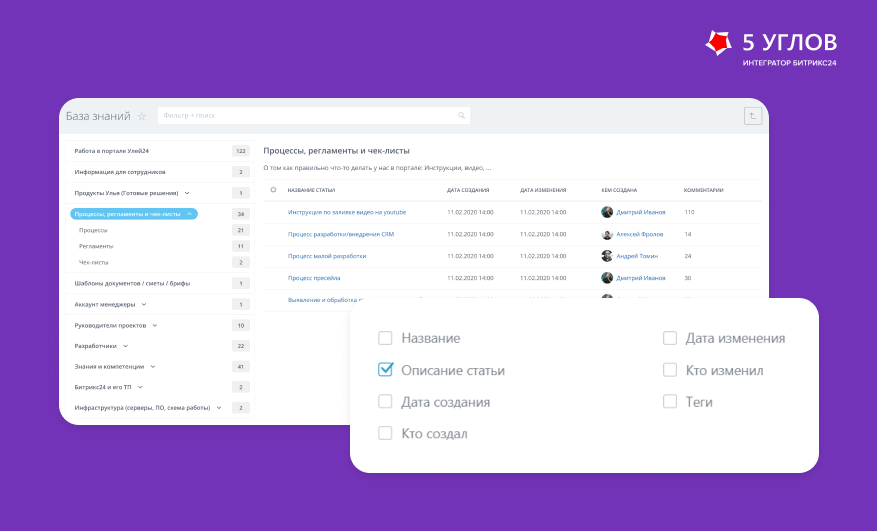Viewport: 877px width, 531px height.
Task: Expand Аккаунт менеджеры chevron
Action: 144,304
